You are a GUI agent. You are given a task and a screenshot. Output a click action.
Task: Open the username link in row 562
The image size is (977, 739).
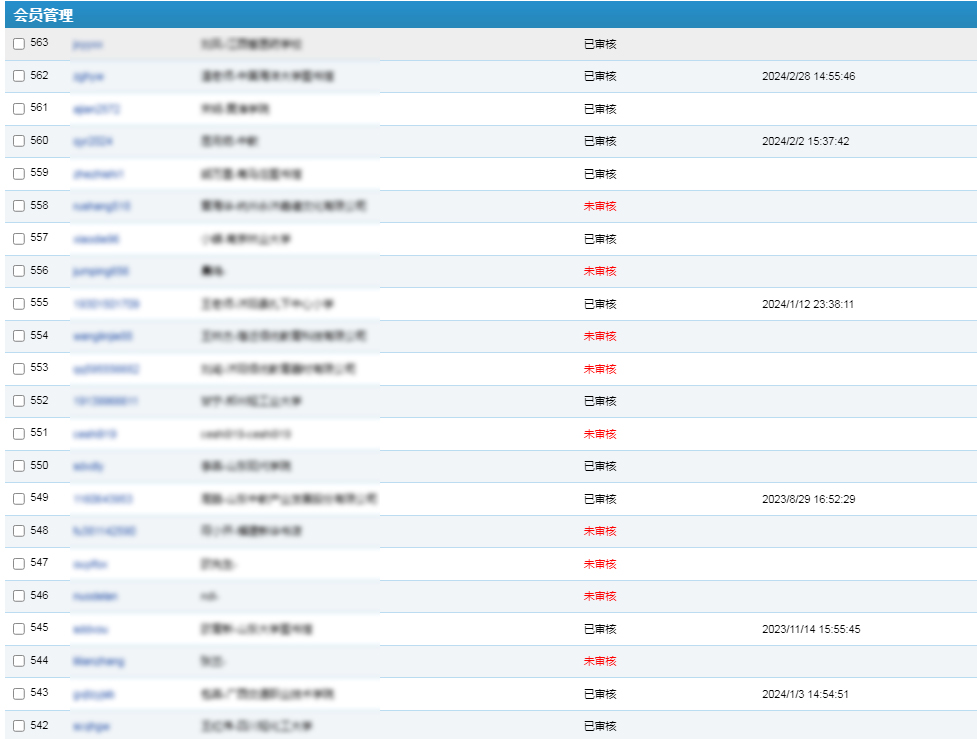[88, 76]
